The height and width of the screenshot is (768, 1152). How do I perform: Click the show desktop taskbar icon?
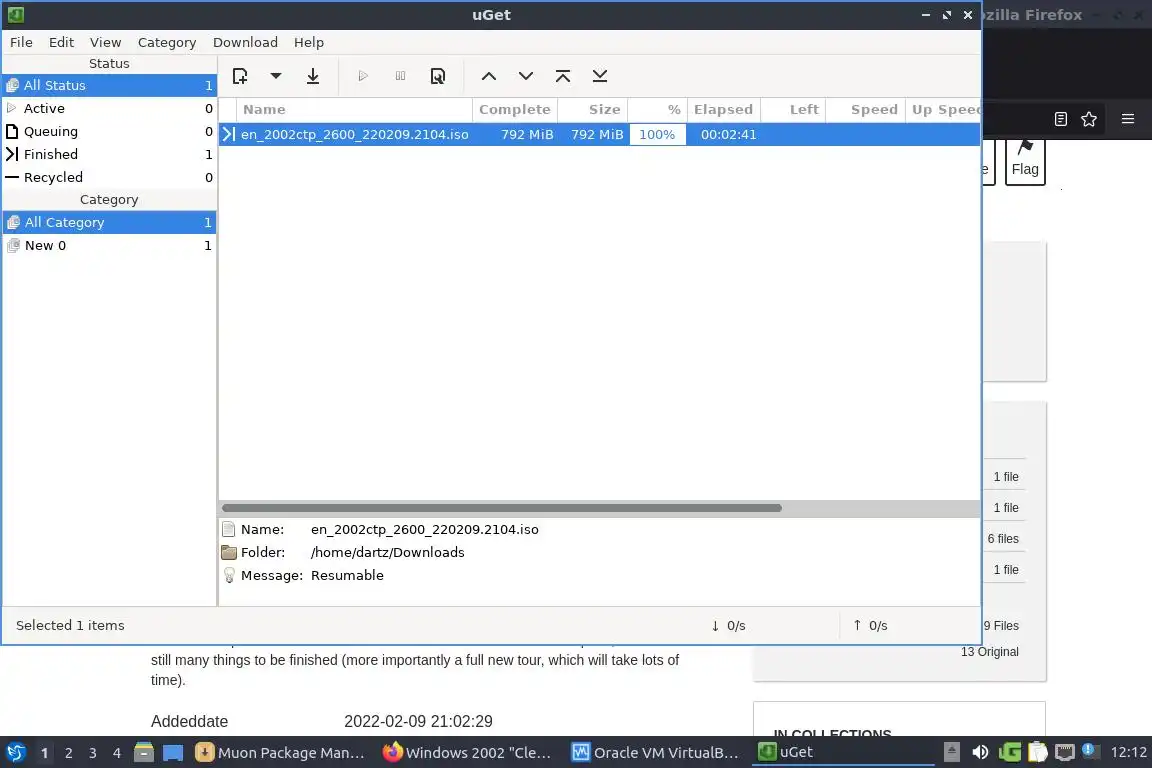[173, 753]
